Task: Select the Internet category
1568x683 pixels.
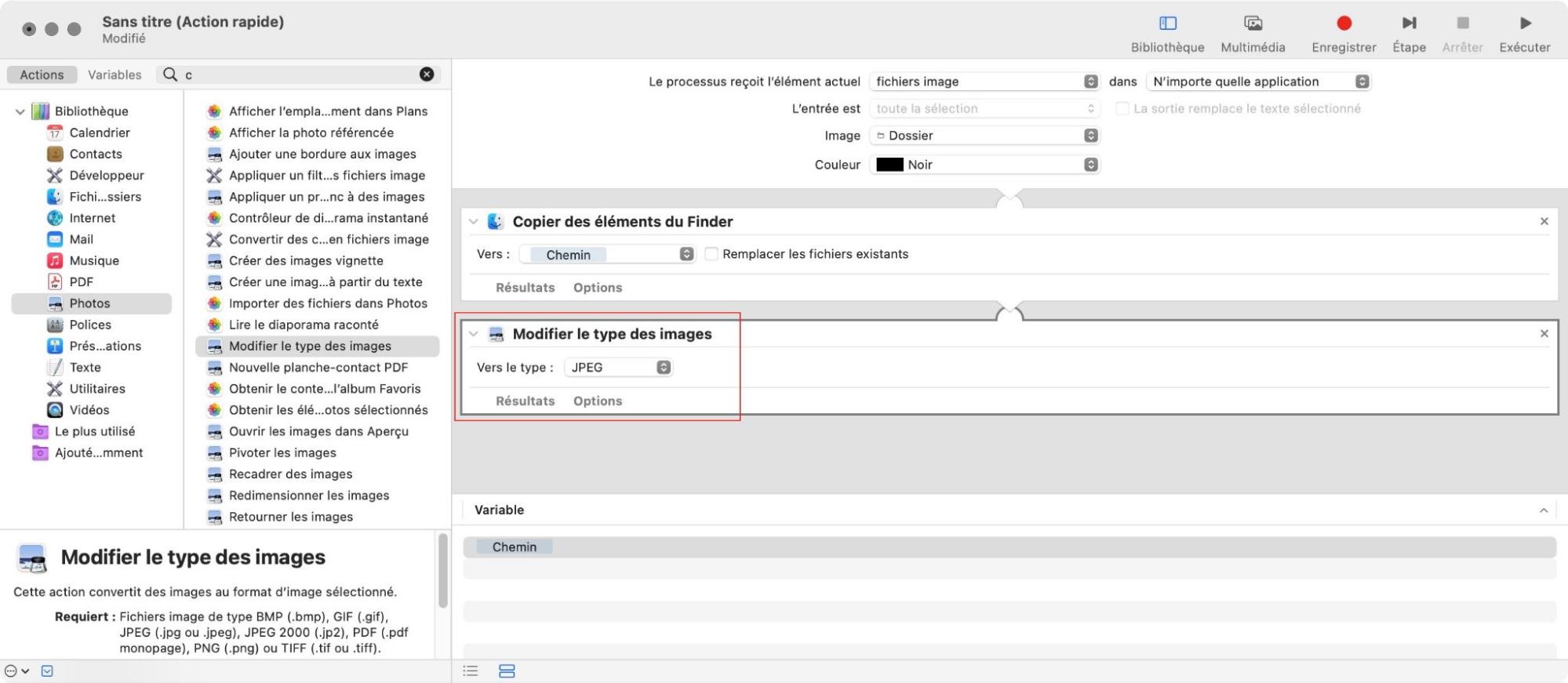Action: tap(91, 218)
